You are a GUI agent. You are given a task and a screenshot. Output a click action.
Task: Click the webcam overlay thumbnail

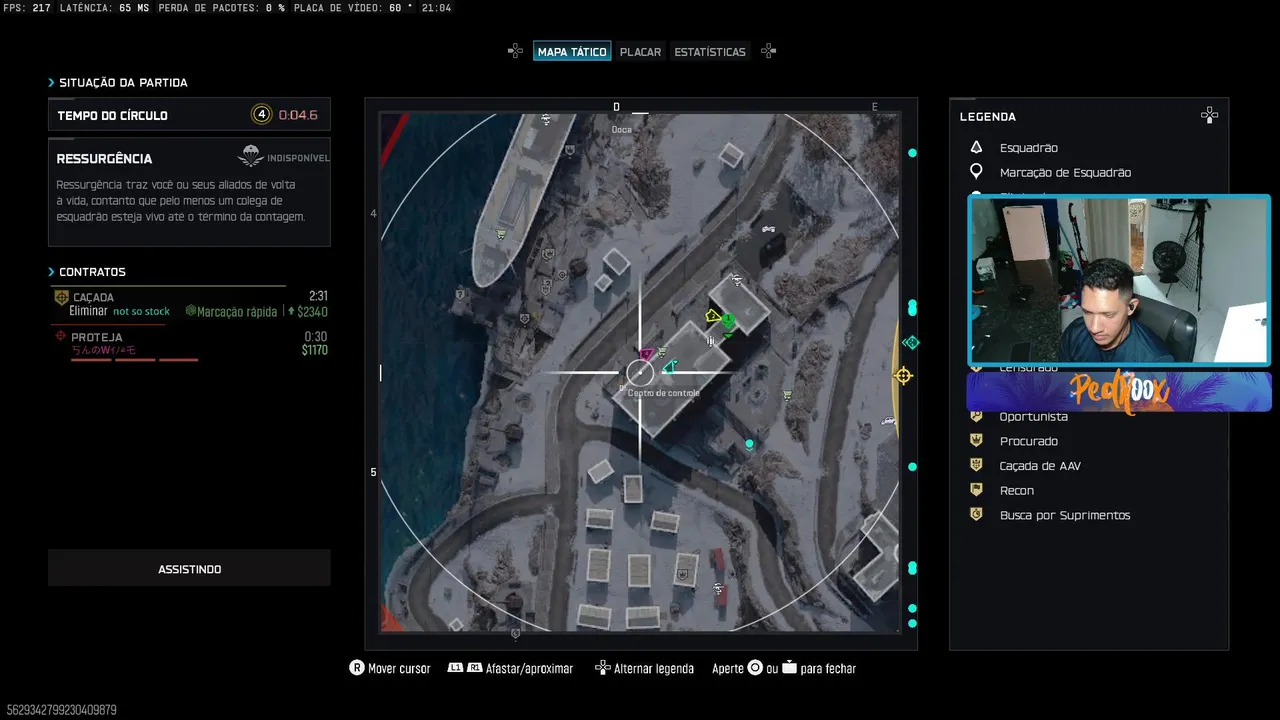tap(1119, 281)
